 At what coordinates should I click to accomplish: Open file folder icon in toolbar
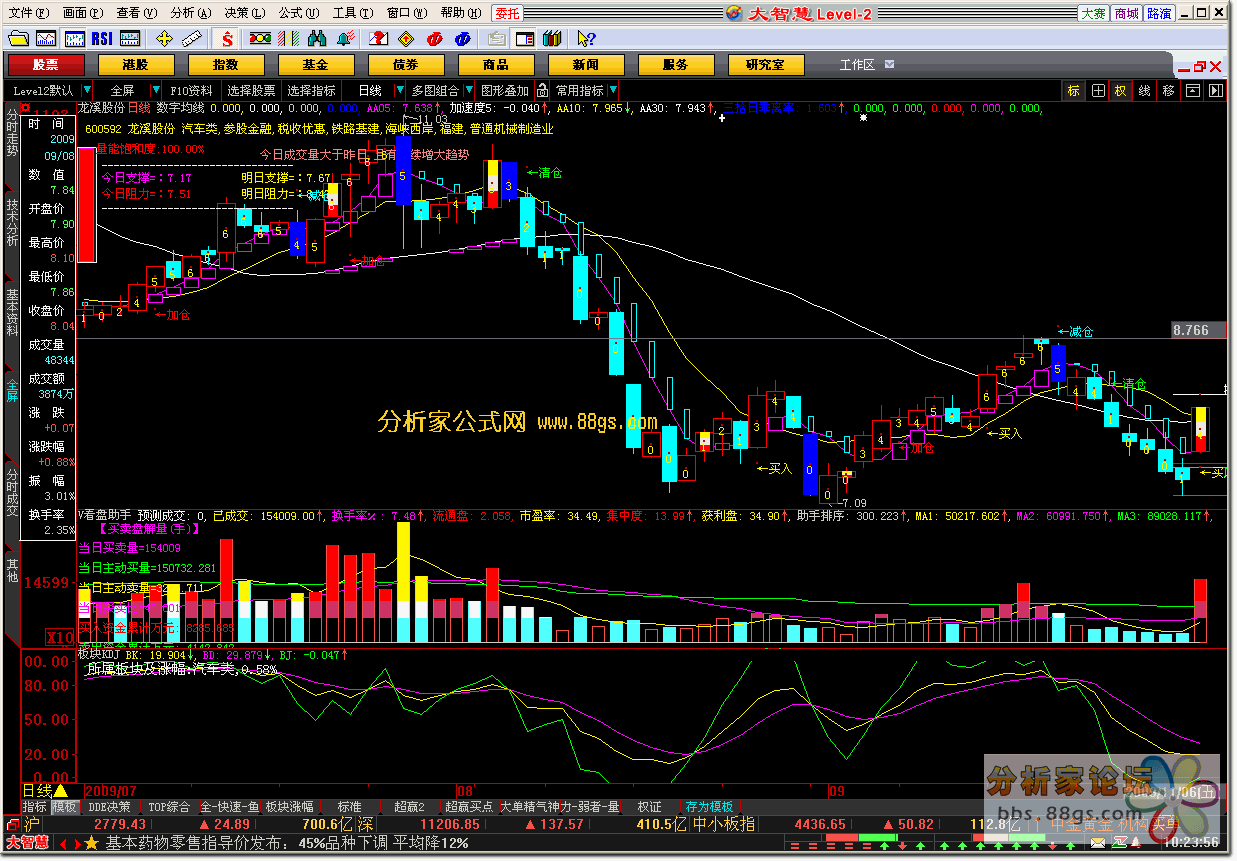tap(18, 39)
